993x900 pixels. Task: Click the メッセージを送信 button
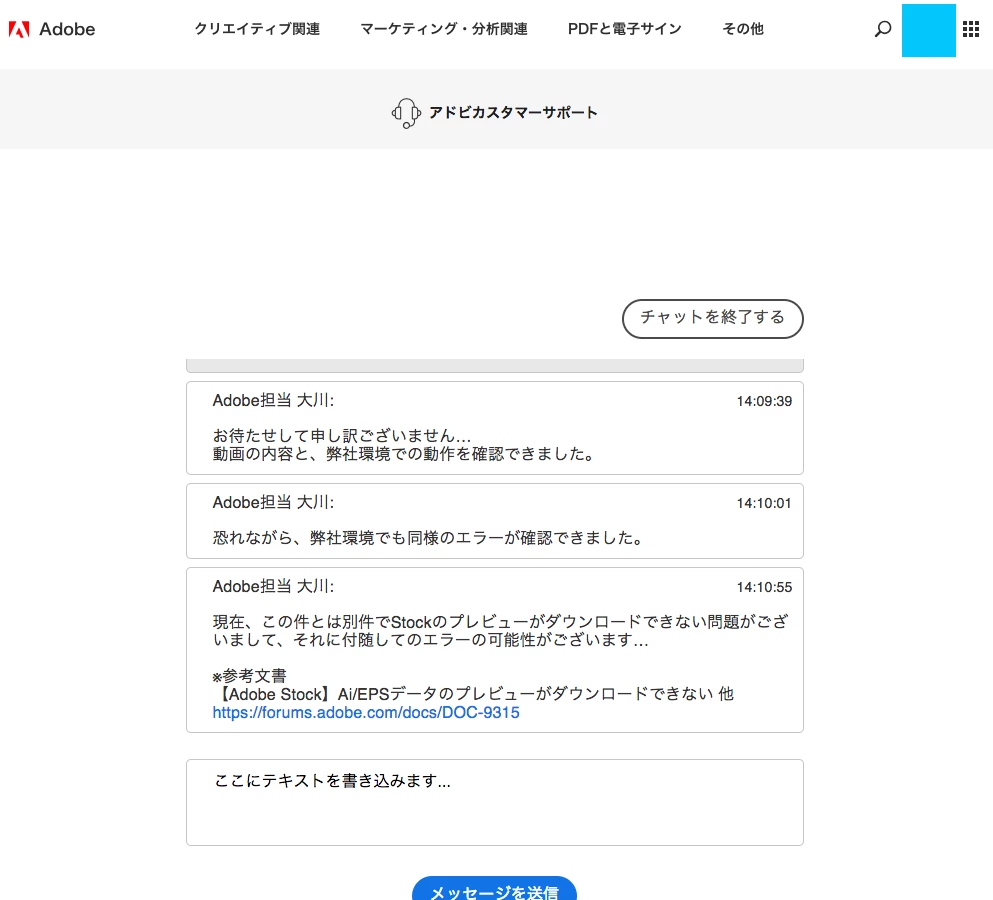494,889
